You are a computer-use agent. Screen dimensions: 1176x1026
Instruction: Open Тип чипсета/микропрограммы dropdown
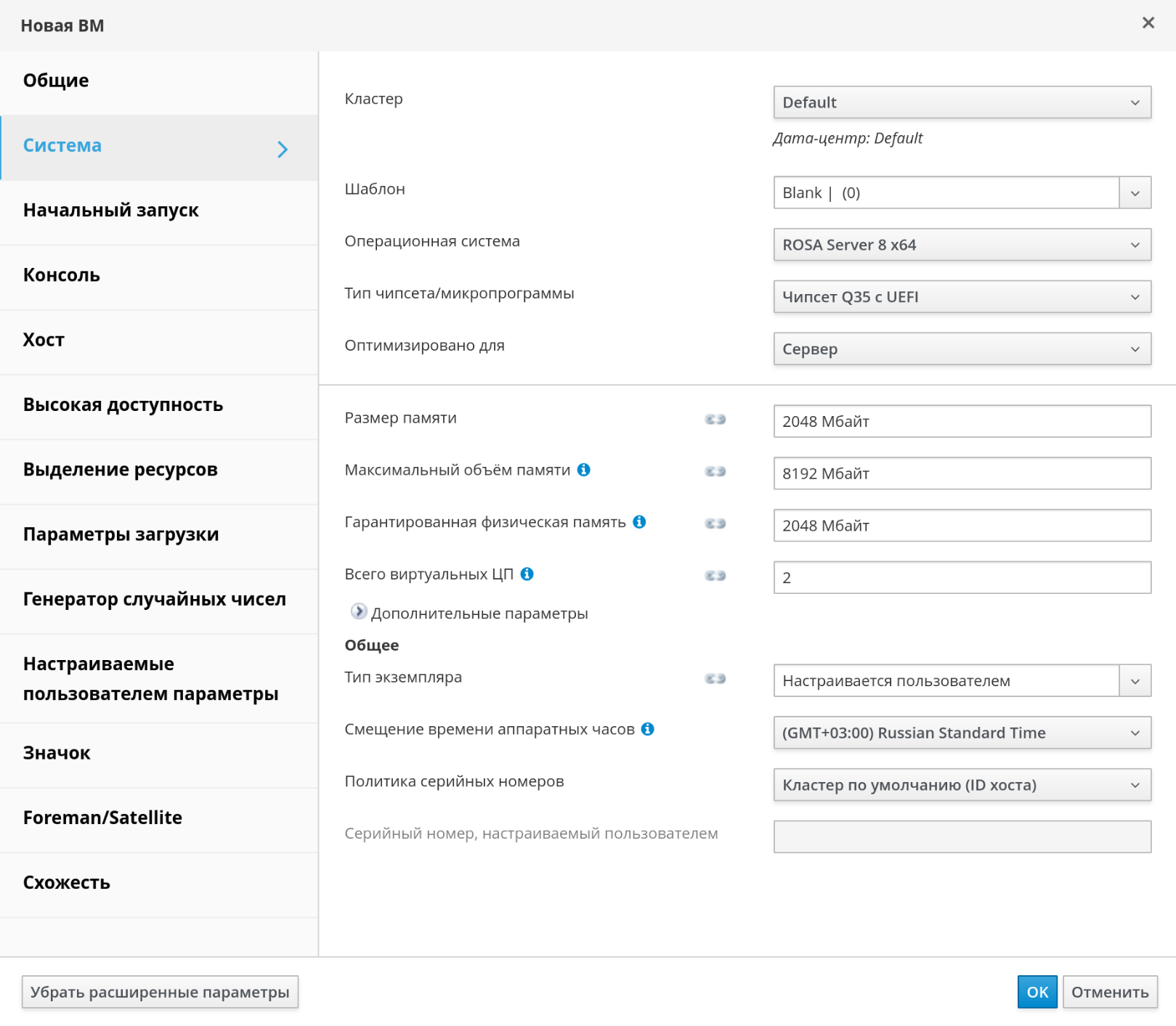(961, 297)
